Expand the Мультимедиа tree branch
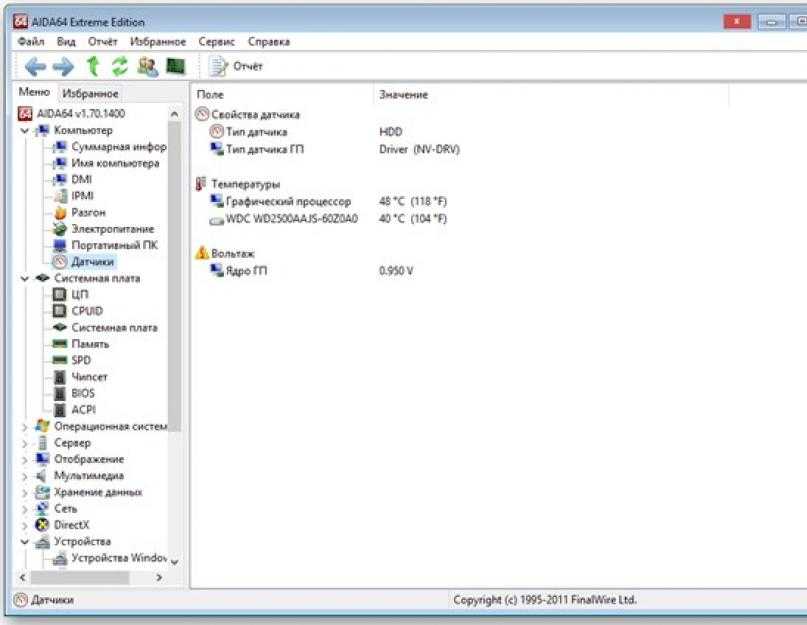 point(24,476)
